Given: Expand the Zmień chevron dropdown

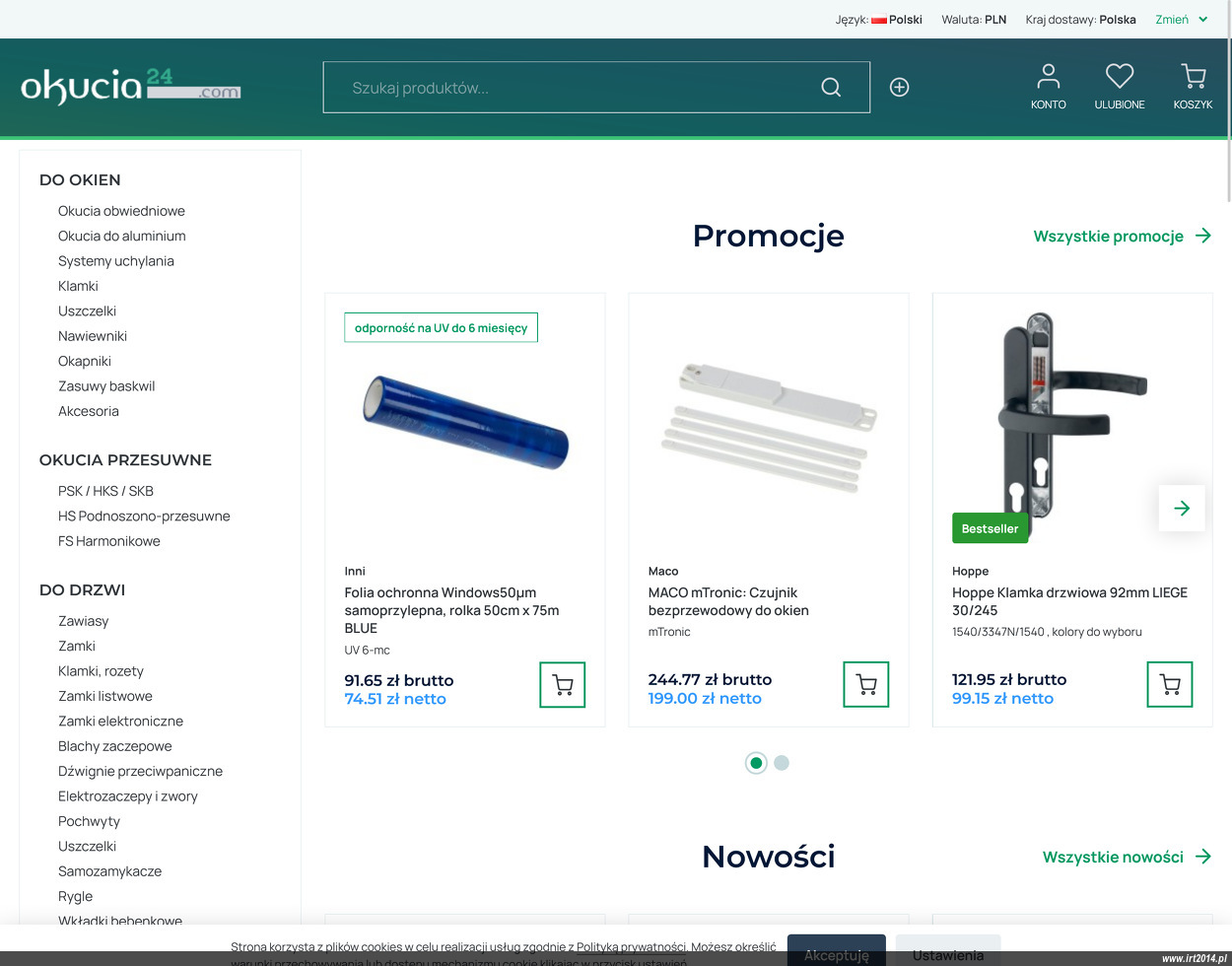Looking at the screenshot, I should [x=1203, y=20].
